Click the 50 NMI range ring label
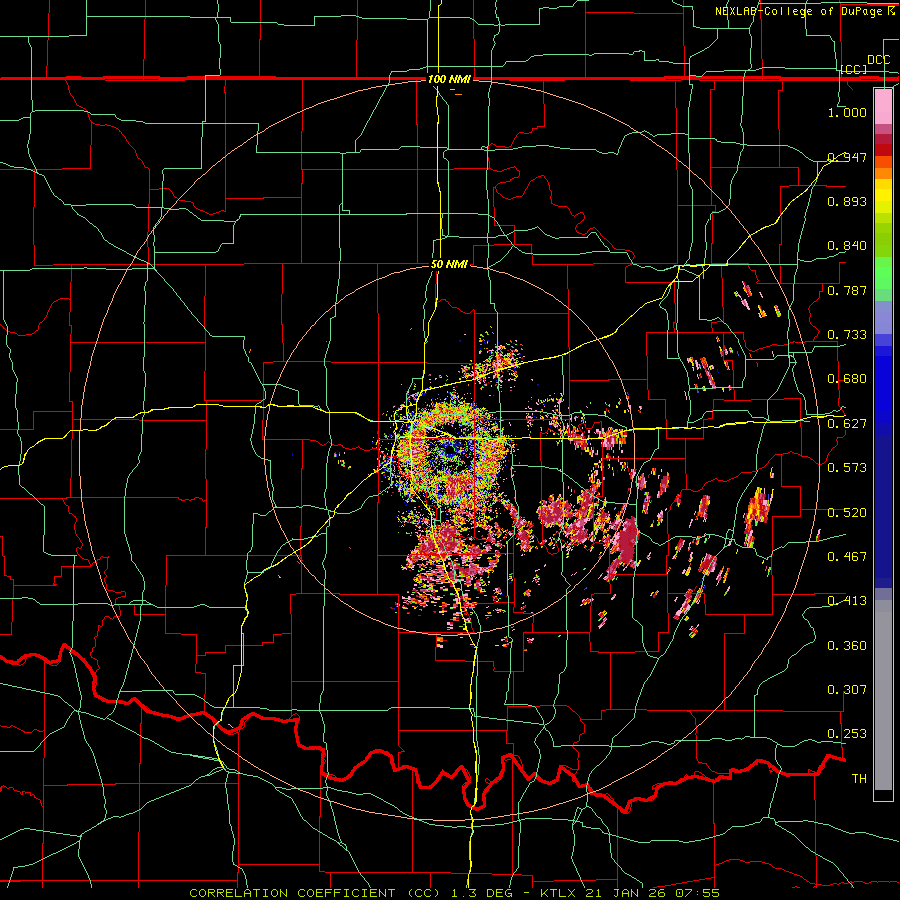The image size is (900, 900). coord(449,265)
